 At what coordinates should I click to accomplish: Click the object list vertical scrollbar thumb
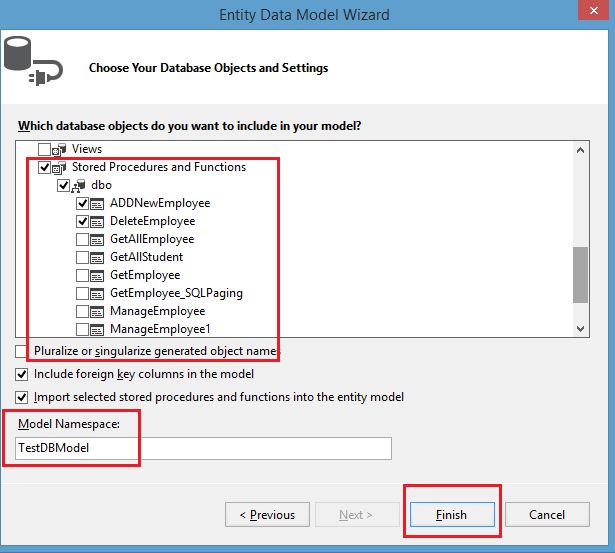point(580,275)
